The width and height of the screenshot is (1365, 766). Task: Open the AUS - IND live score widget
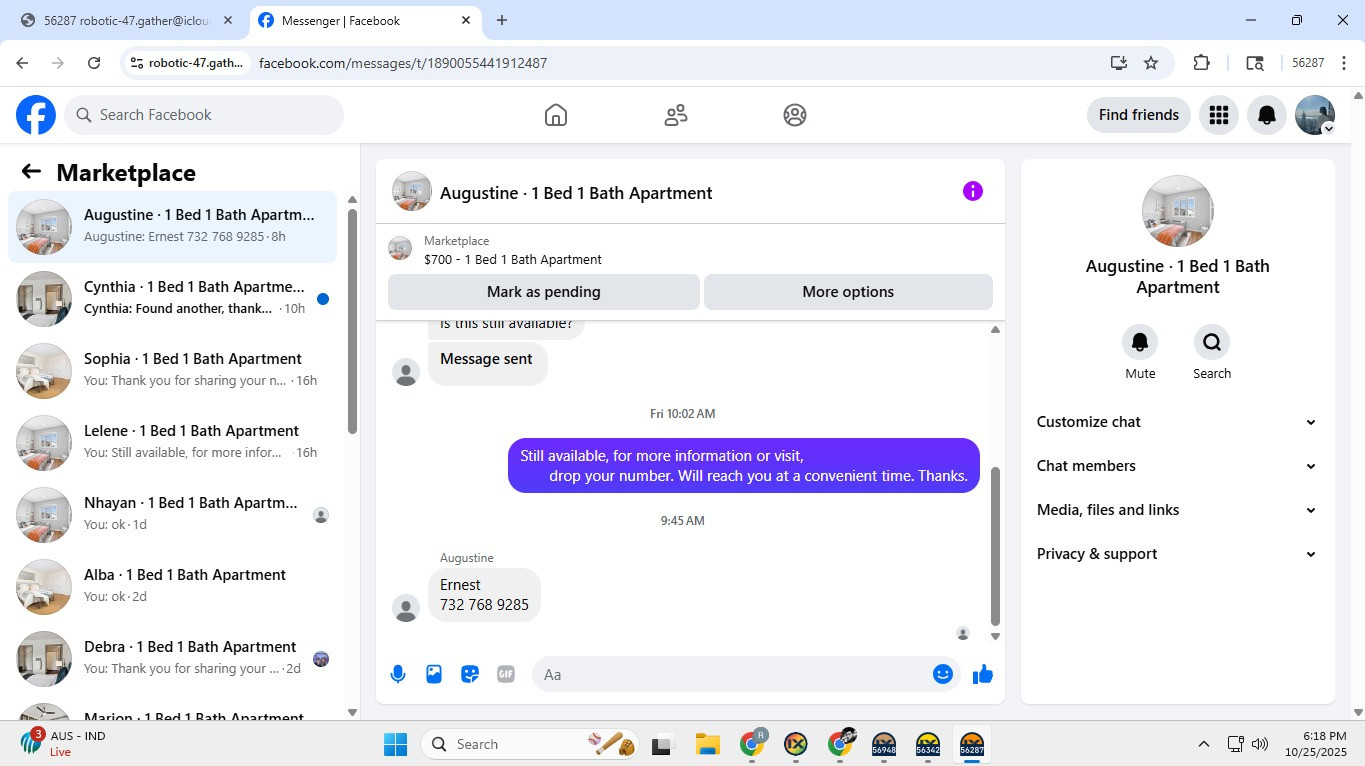click(x=64, y=744)
